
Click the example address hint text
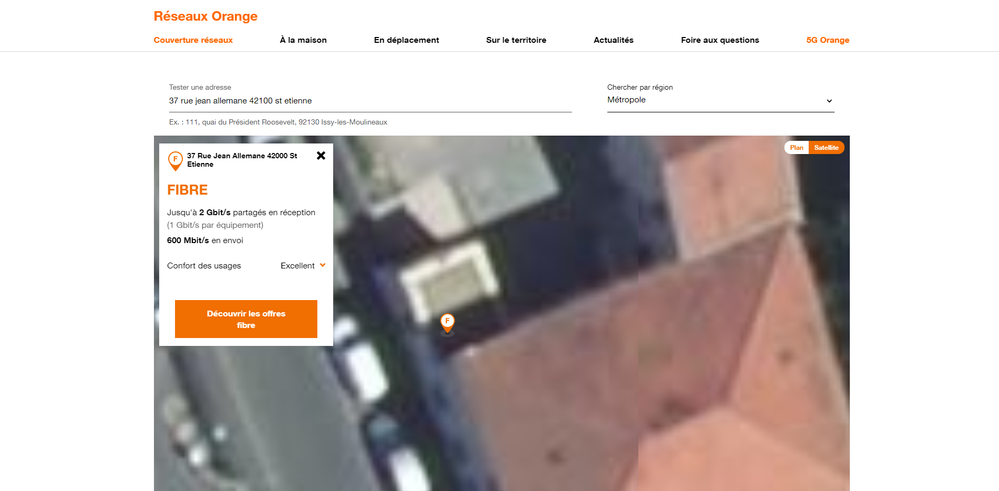pos(278,122)
